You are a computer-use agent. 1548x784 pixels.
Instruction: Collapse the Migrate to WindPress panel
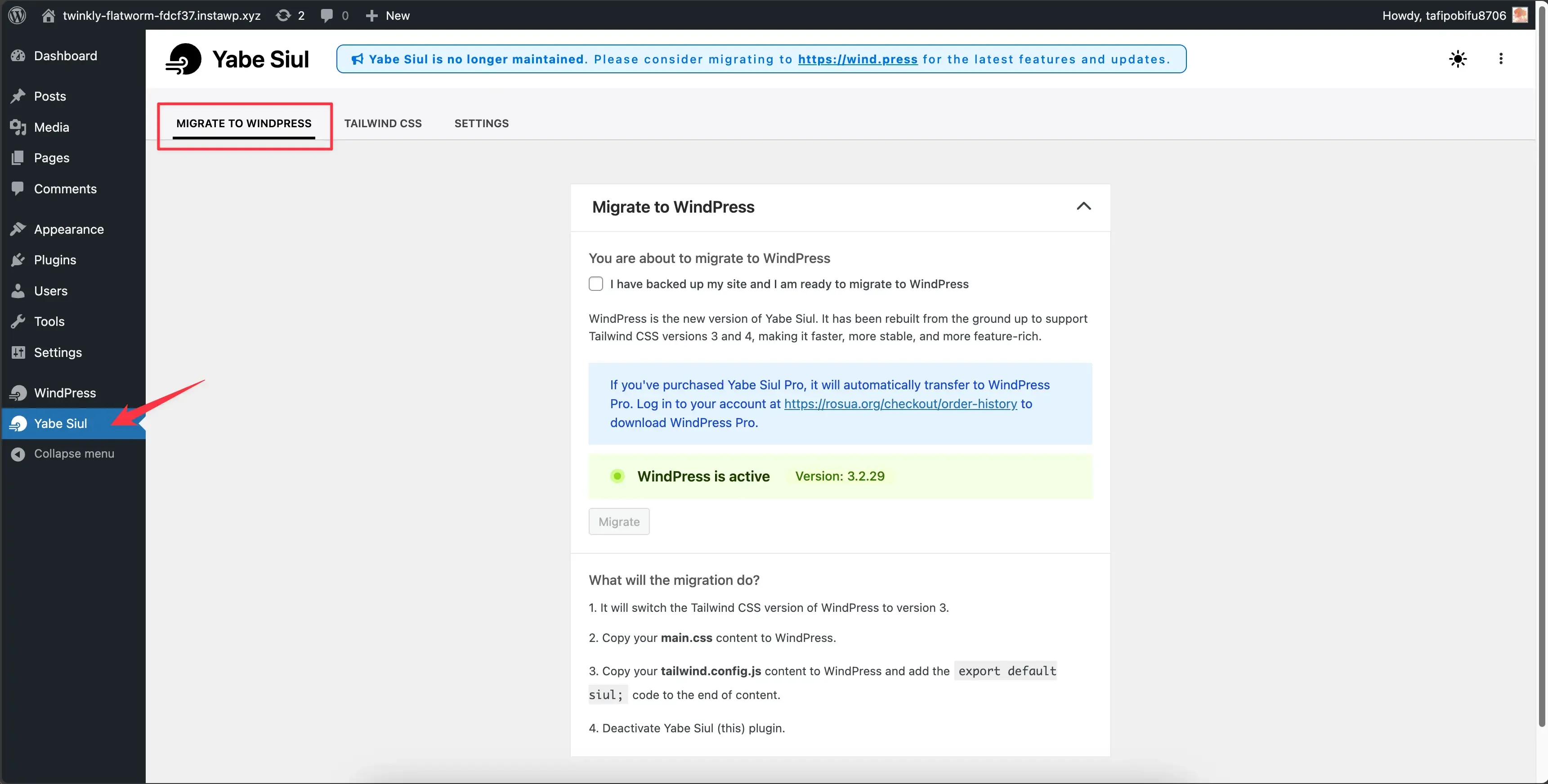pos(1083,206)
